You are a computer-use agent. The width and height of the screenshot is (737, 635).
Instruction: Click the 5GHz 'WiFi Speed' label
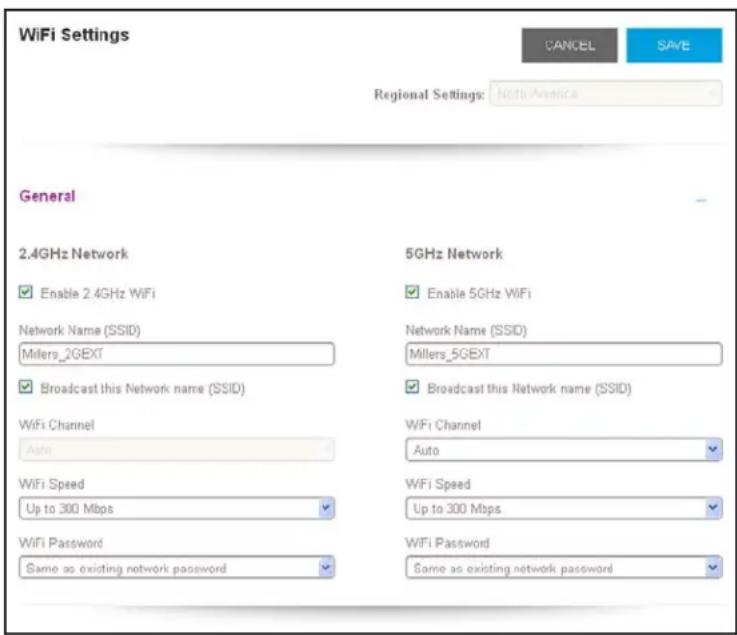[438, 484]
